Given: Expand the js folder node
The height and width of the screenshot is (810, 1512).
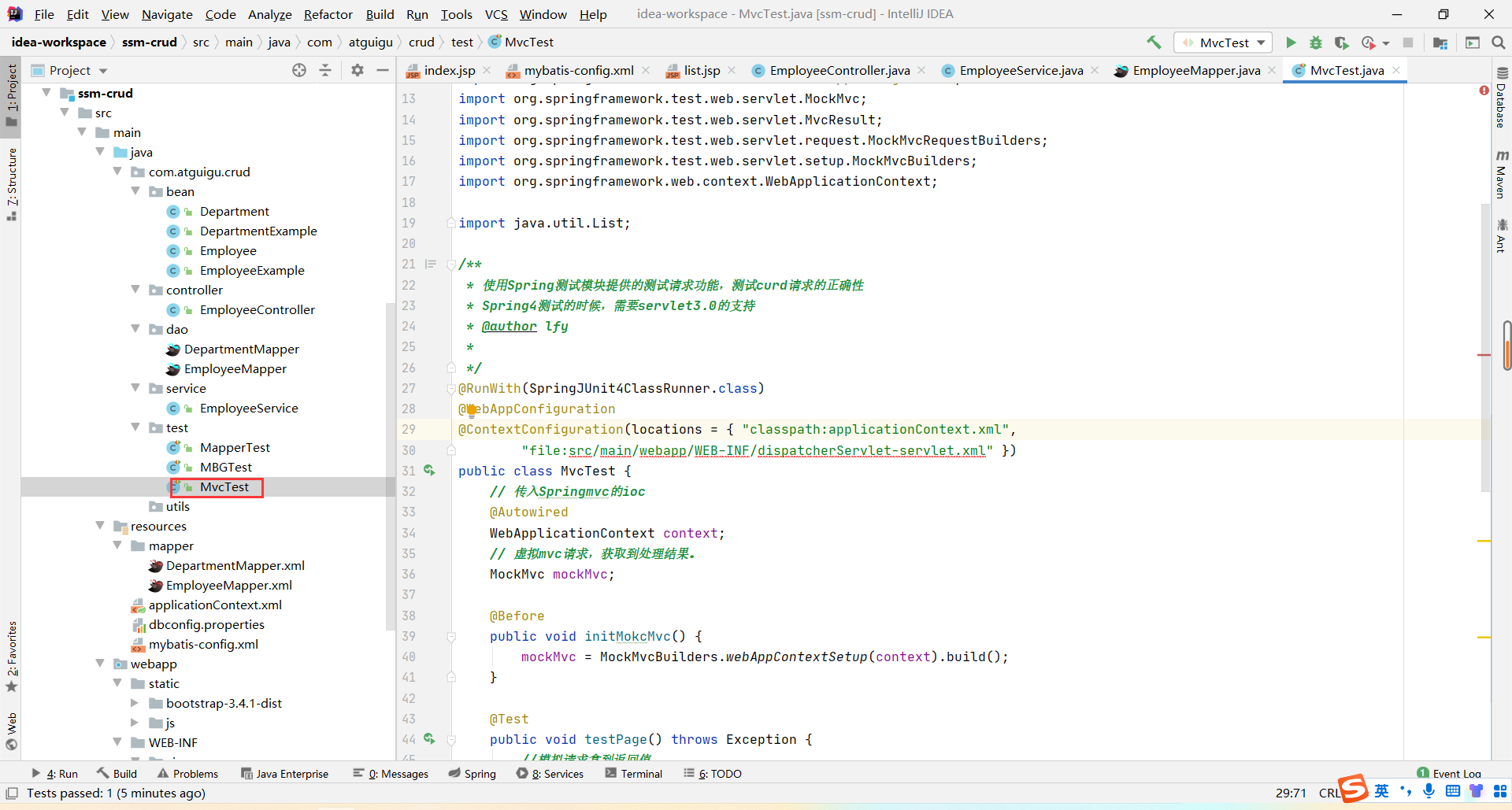Looking at the screenshot, I should pyautogui.click(x=135, y=723).
